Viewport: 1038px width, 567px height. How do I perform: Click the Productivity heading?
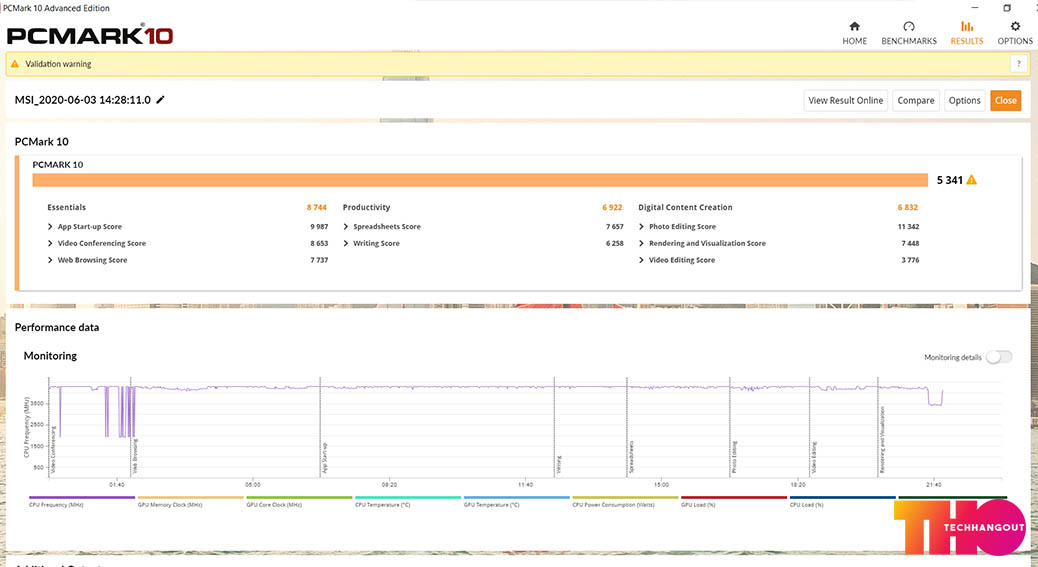click(366, 207)
